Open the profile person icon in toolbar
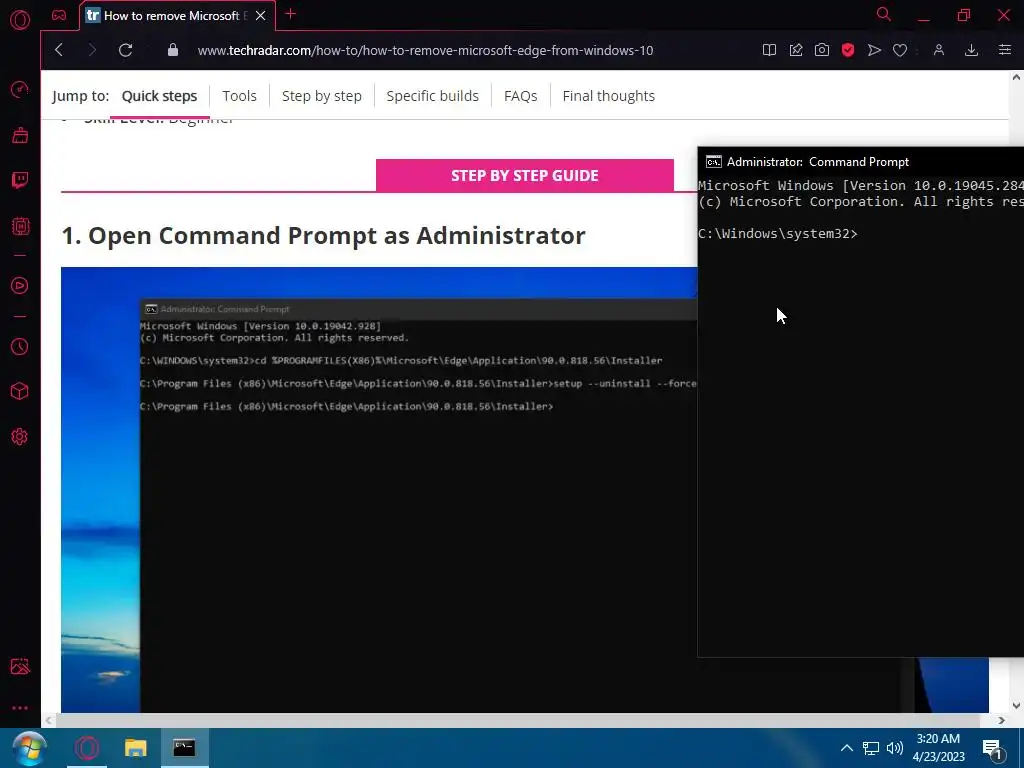Viewport: 1024px width, 768px height. (938, 50)
